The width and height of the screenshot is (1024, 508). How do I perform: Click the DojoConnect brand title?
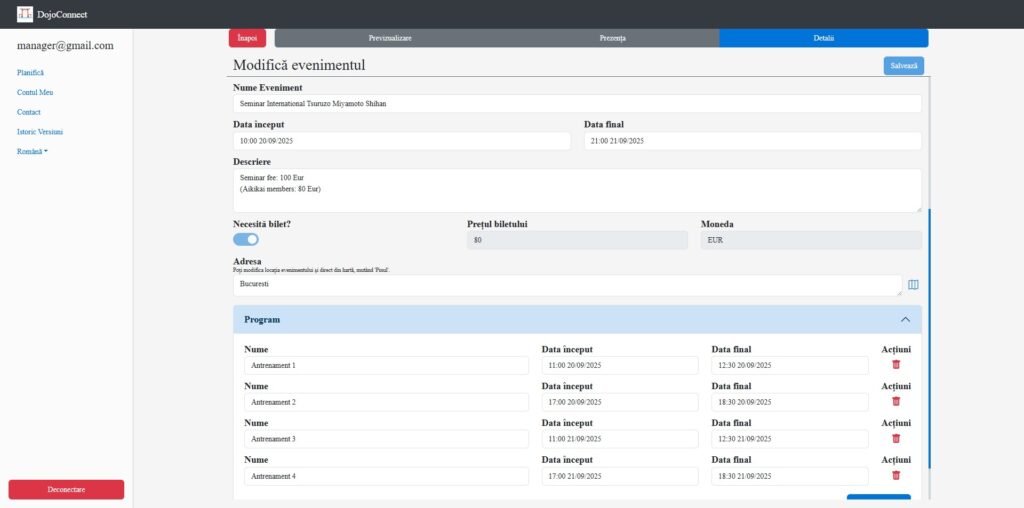[x=62, y=14]
